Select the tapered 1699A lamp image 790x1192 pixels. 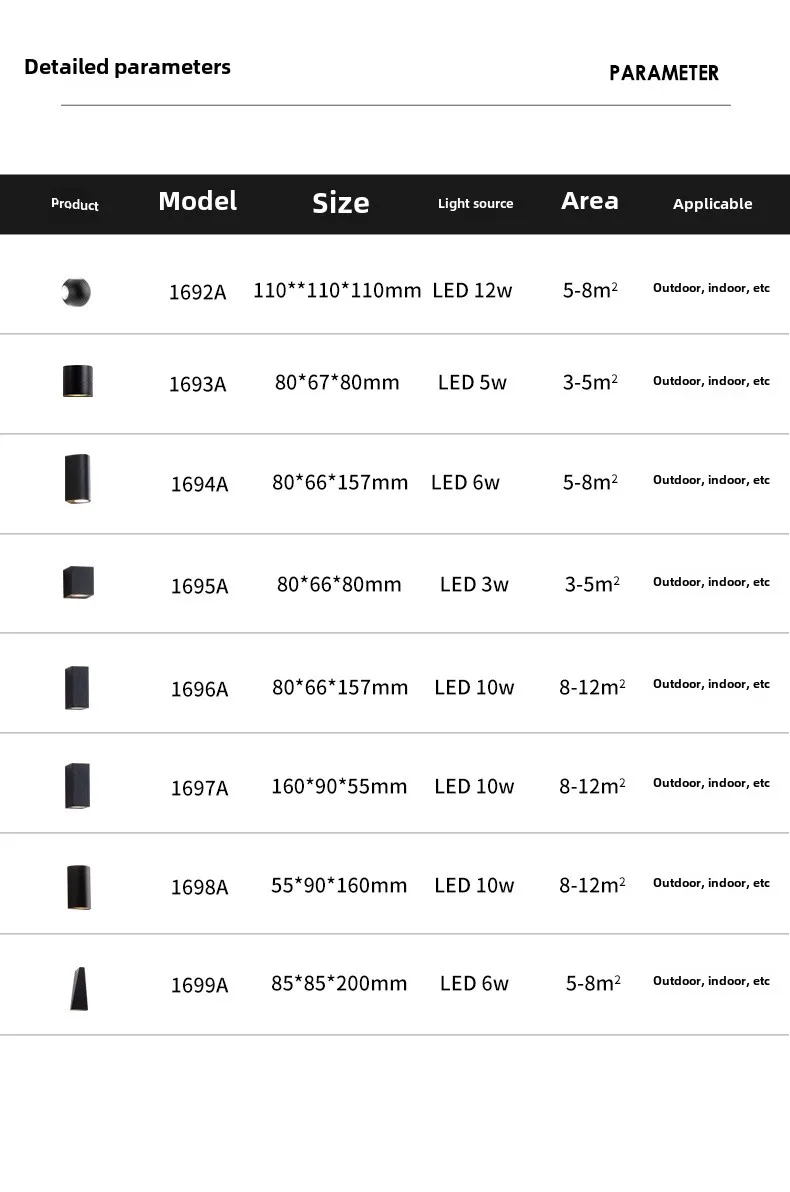tap(79, 989)
